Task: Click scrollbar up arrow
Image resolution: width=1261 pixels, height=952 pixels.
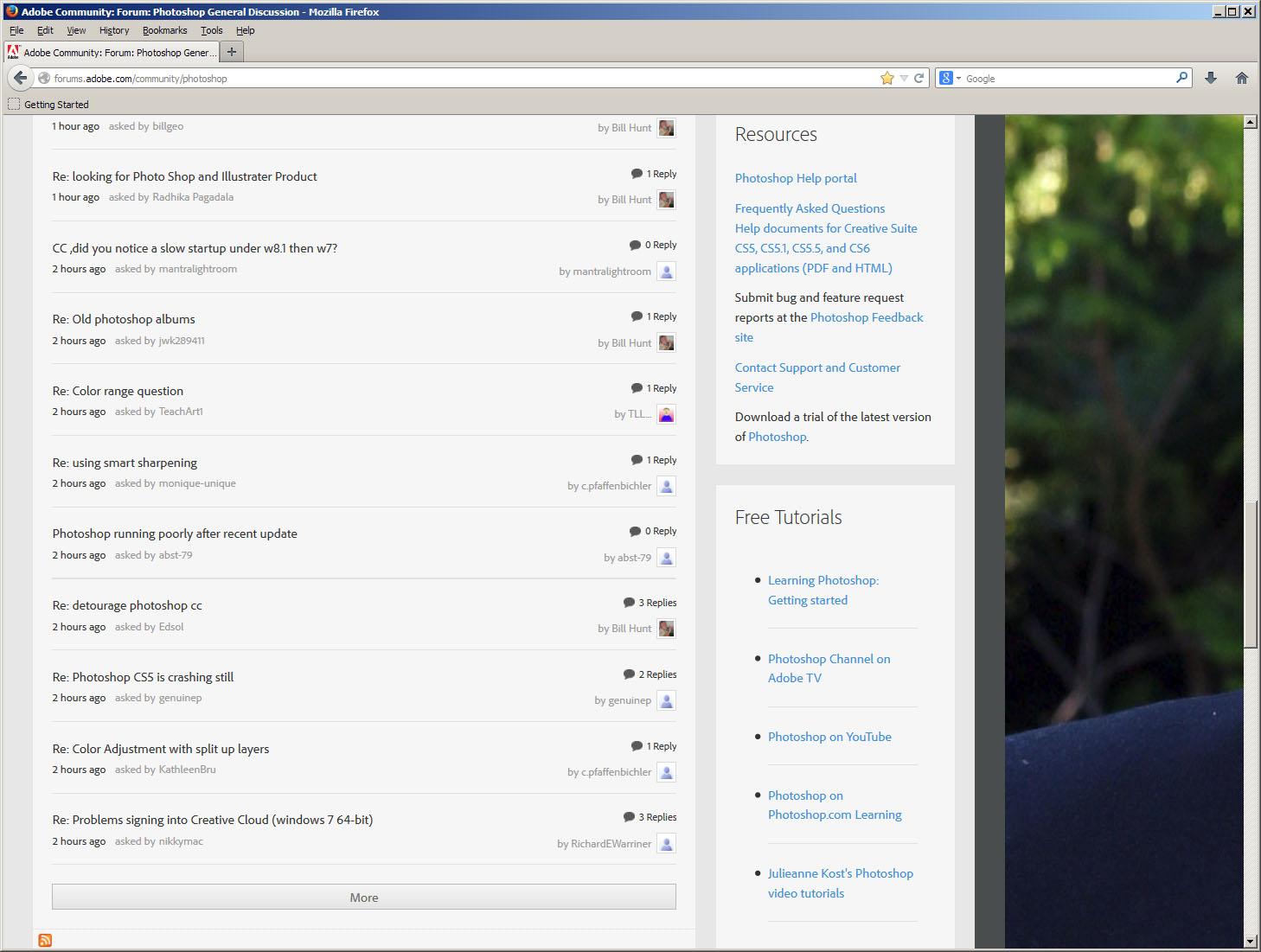Action: point(1250,122)
